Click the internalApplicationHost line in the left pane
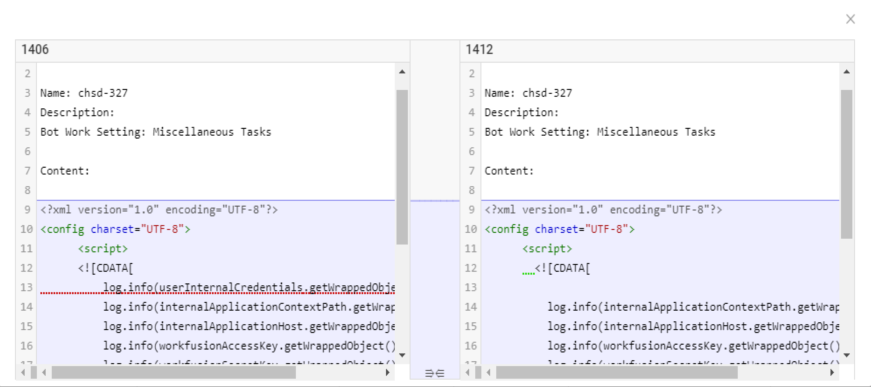The height and width of the screenshot is (387, 871). pos(249,326)
